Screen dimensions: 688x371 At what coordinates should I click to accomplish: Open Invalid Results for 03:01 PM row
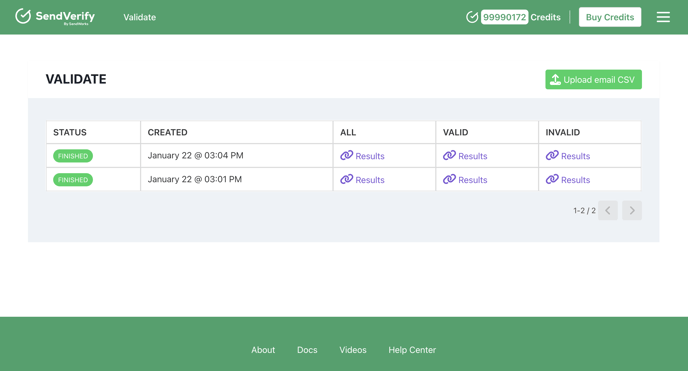click(x=568, y=179)
